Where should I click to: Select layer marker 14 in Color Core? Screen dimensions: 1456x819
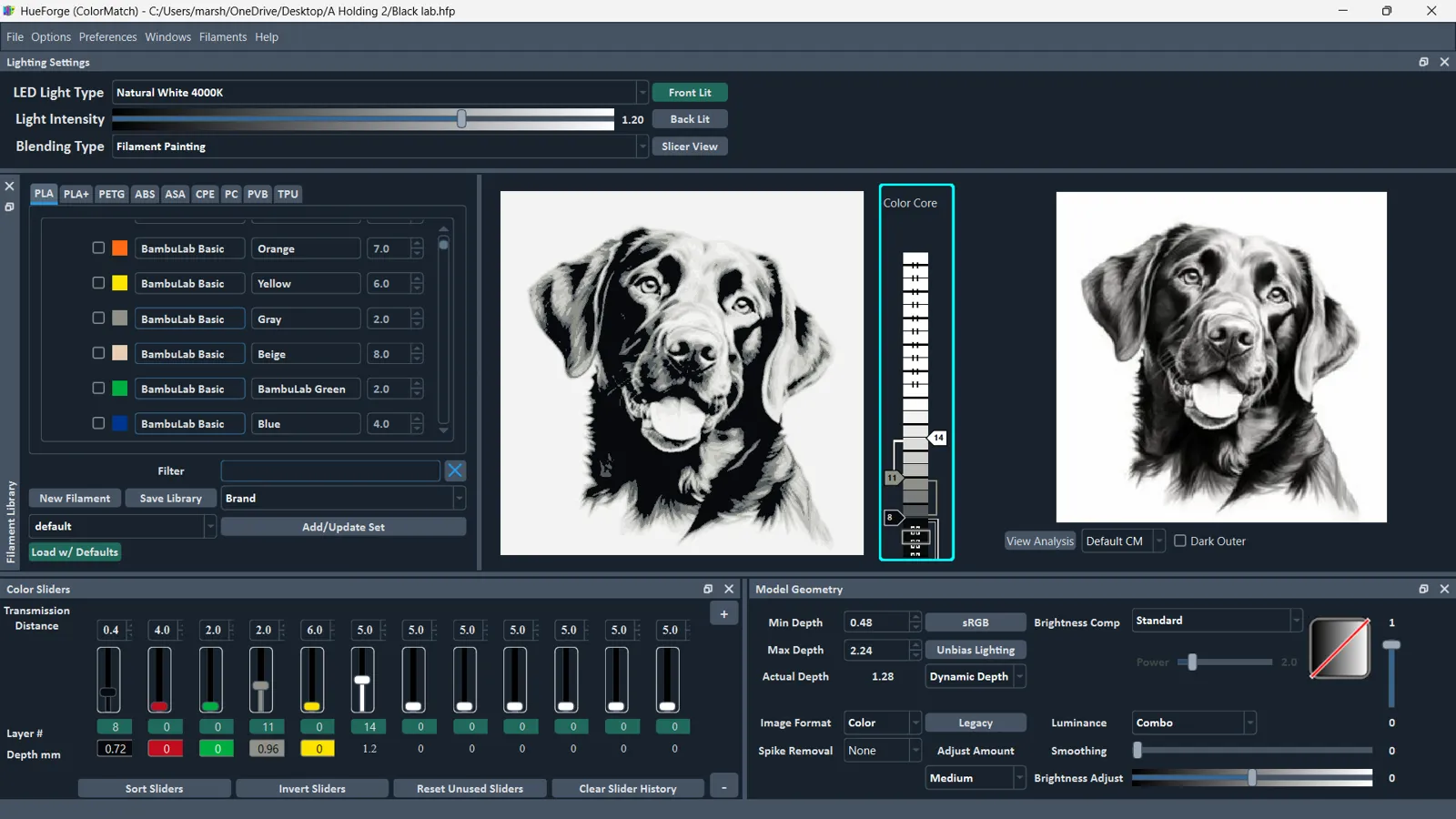(937, 438)
